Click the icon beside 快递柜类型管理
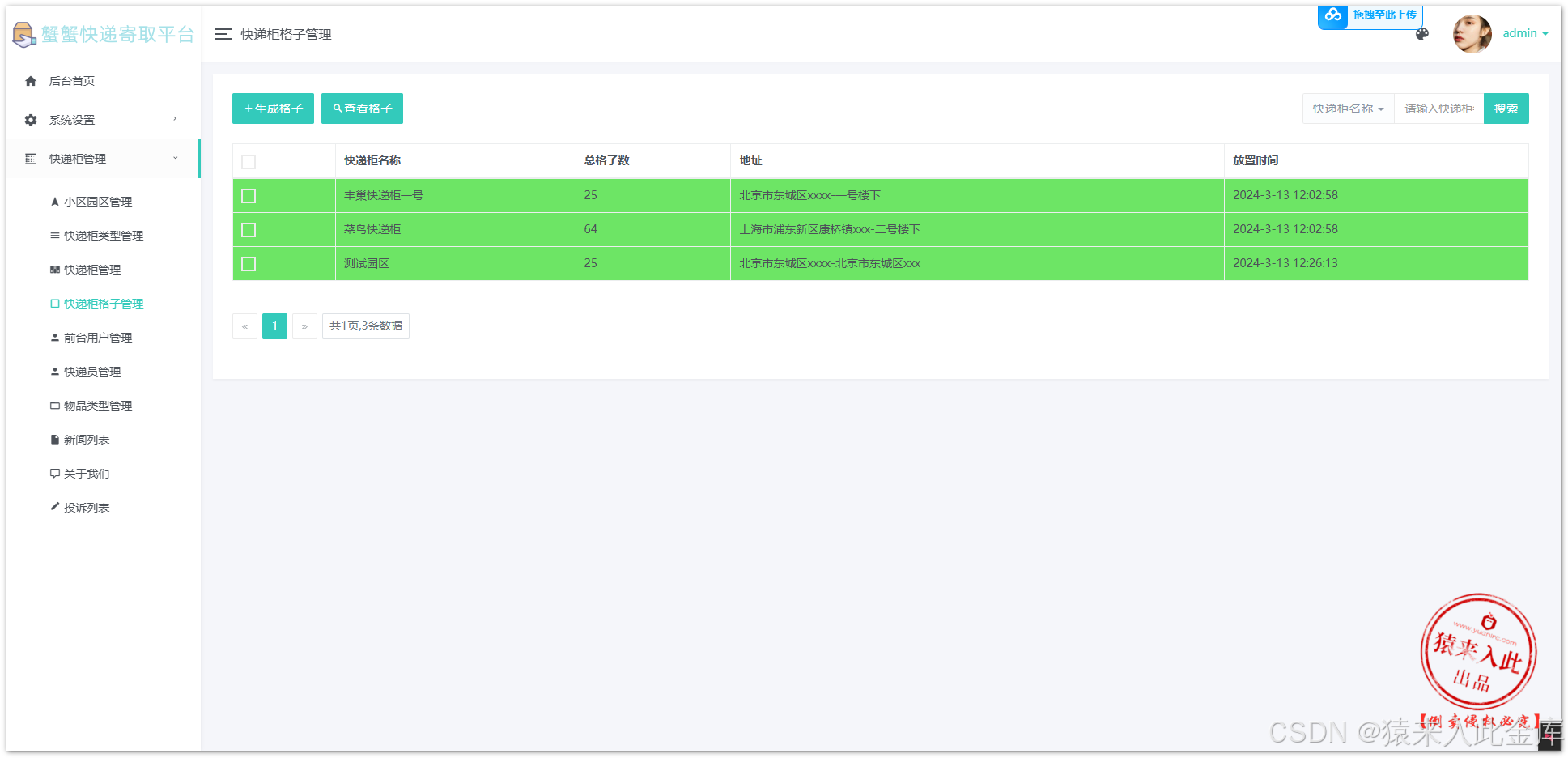The width and height of the screenshot is (1568, 758). [55, 236]
